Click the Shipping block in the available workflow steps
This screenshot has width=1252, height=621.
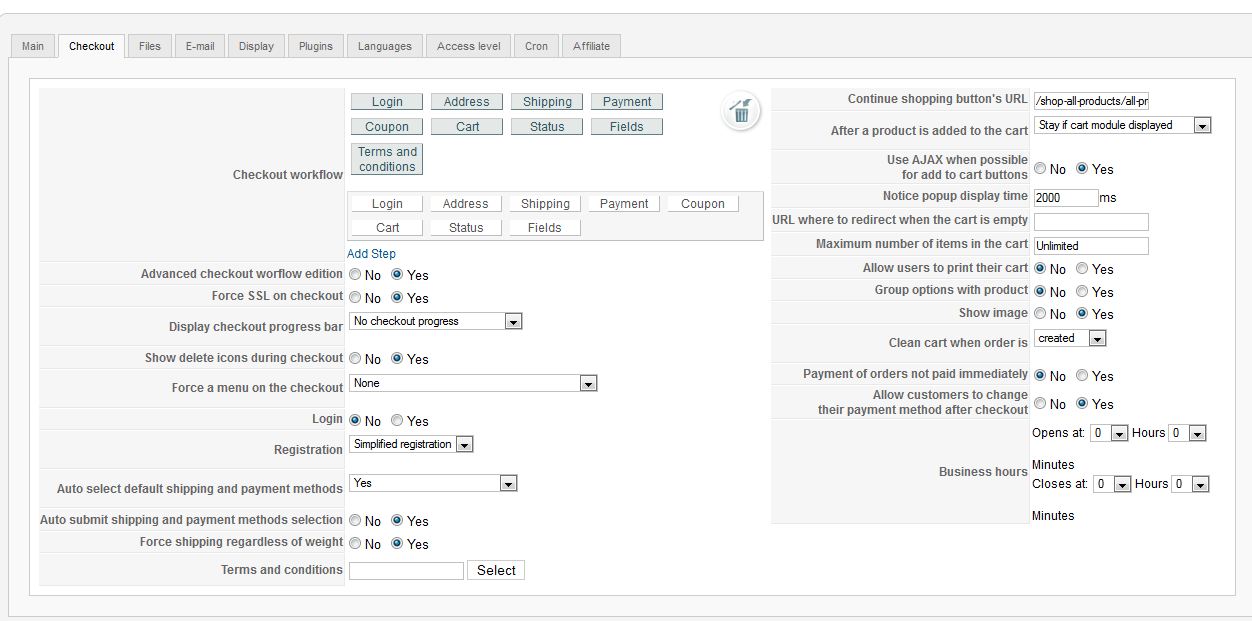[547, 102]
